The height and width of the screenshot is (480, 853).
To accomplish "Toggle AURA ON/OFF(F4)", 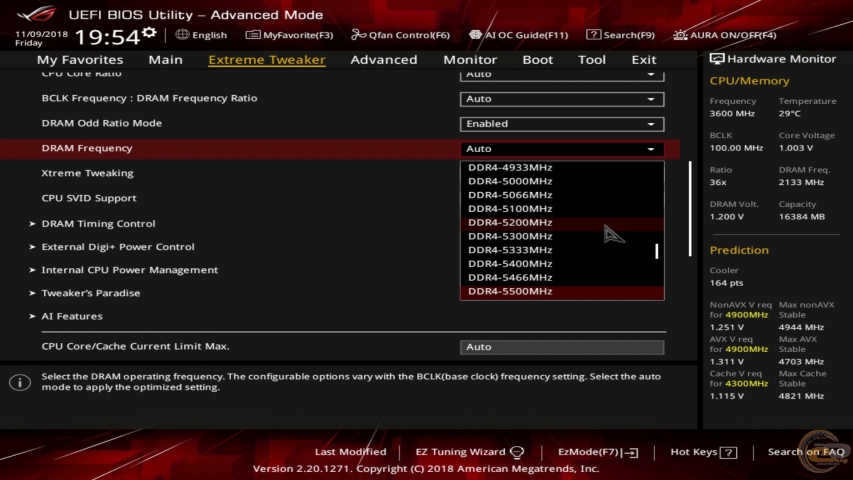I will pos(725,35).
